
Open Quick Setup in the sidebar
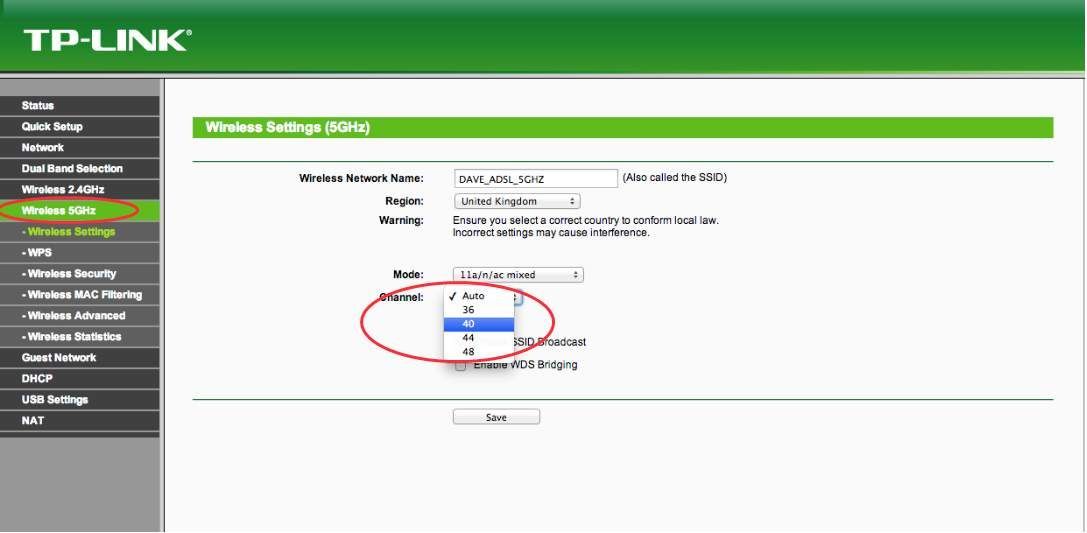pyautogui.click(x=80, y=127)
